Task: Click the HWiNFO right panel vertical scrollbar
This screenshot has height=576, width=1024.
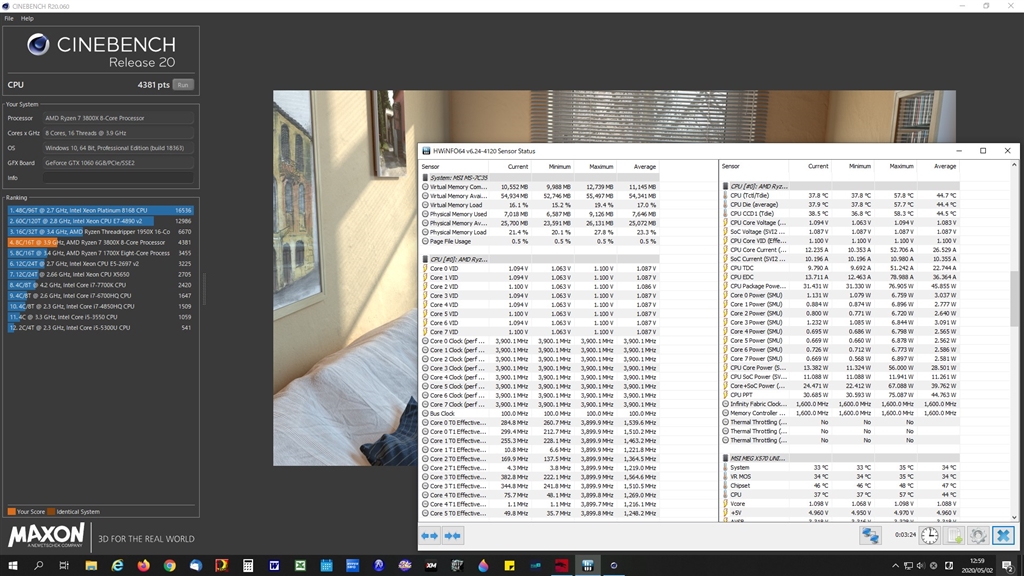Action: click(1015, 300)
